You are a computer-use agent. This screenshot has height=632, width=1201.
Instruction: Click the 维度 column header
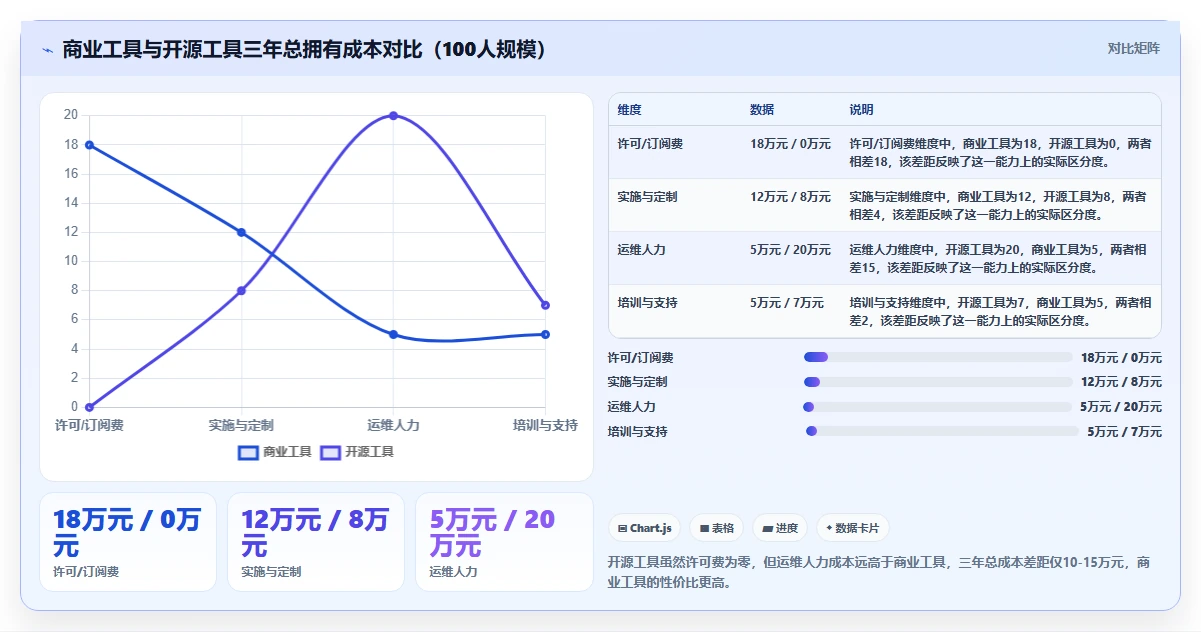(x=630, y=110)
